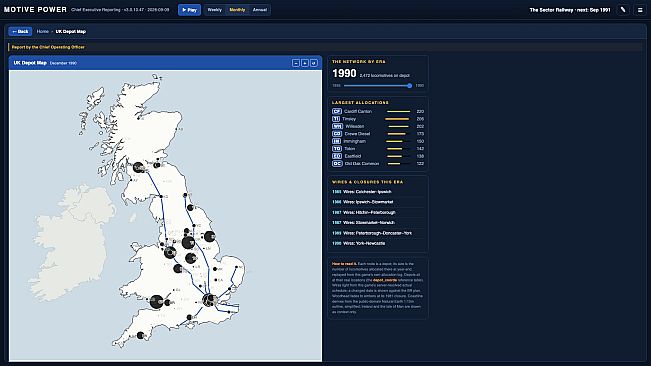Screen dimensions: 651x366
Task: Click the 1990 year heading
Action: pyautogui.click(x=344, y=73)
